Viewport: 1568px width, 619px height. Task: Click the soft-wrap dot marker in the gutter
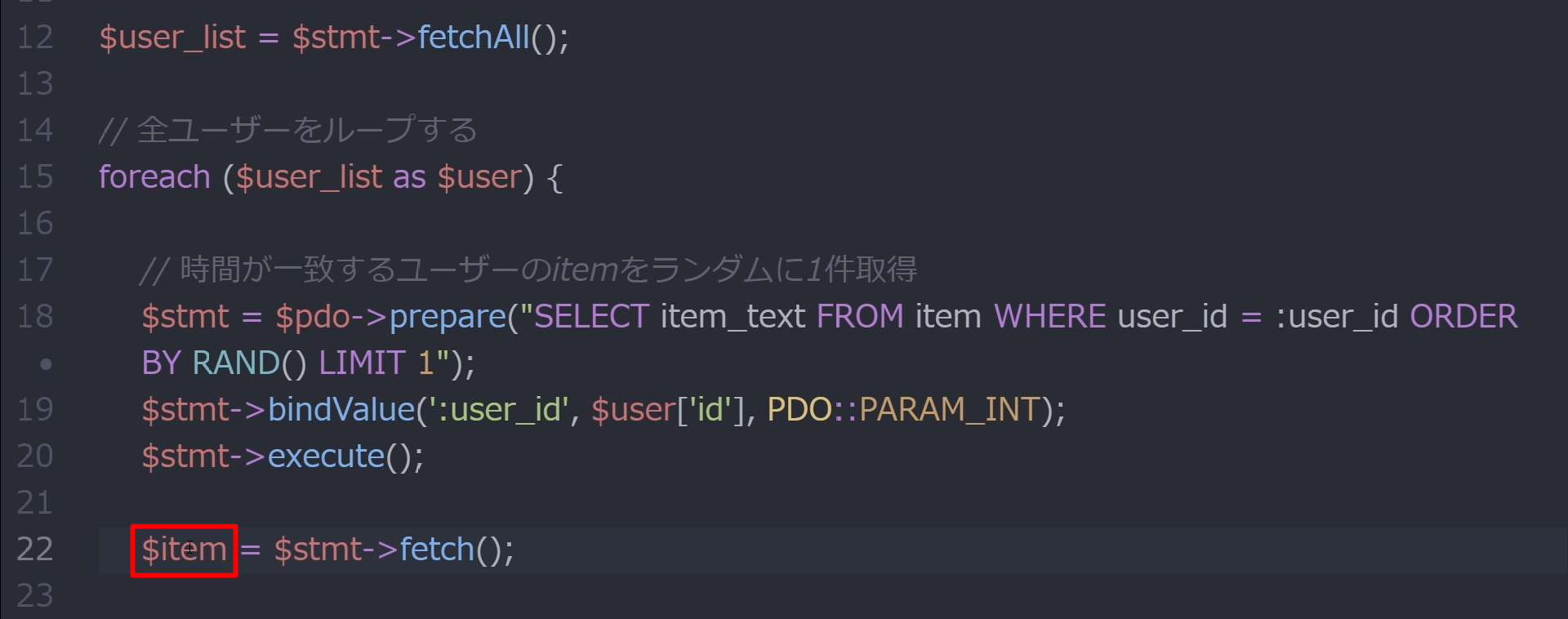(x=46, y=363)
